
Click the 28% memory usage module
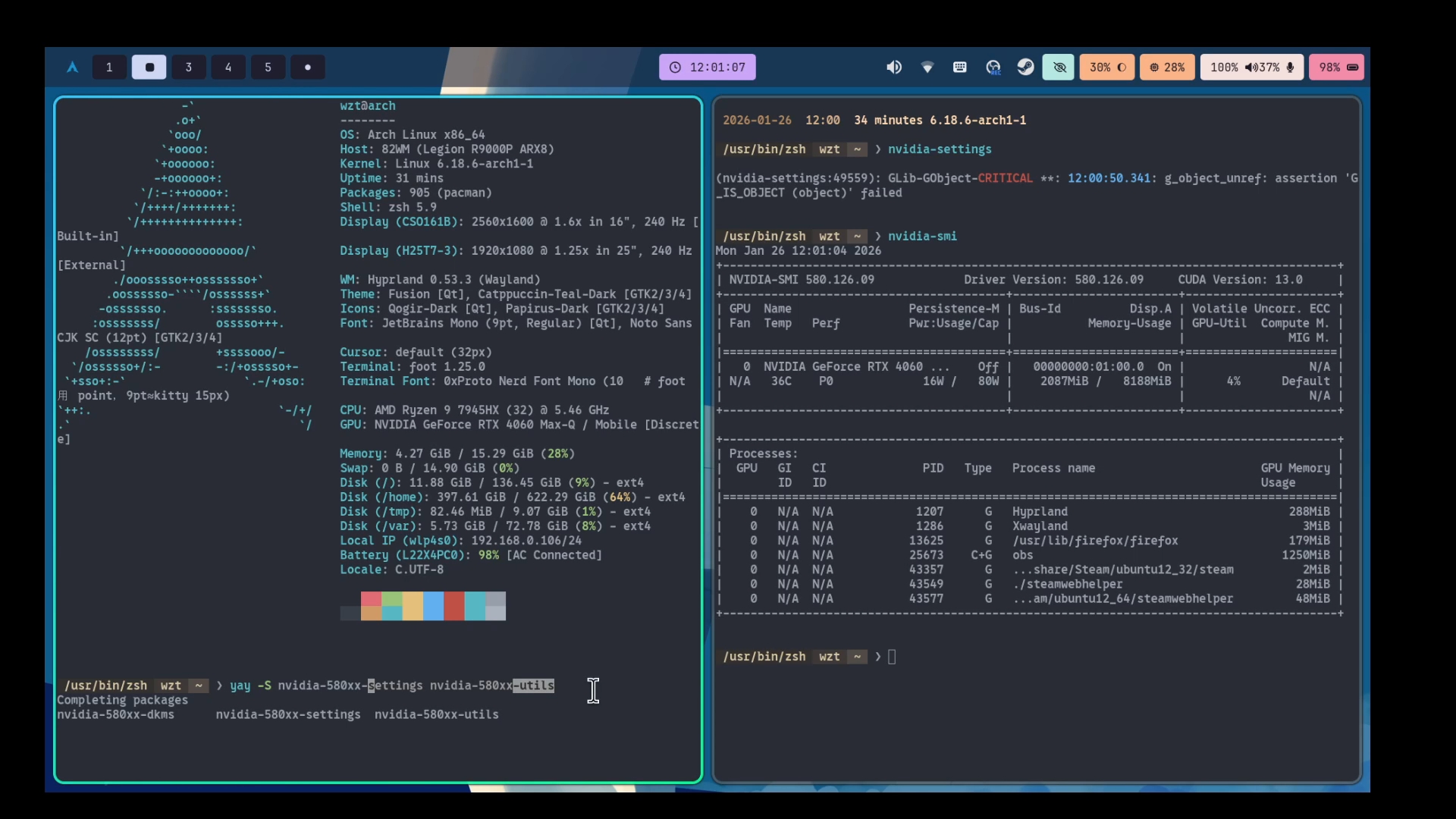(1167, 67)
